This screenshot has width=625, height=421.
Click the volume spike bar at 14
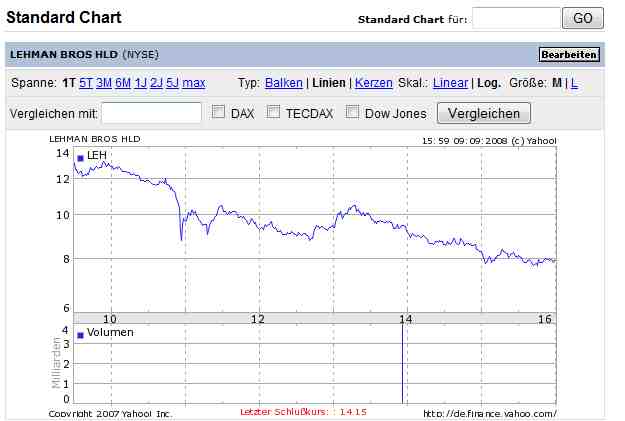click(402, 364)
